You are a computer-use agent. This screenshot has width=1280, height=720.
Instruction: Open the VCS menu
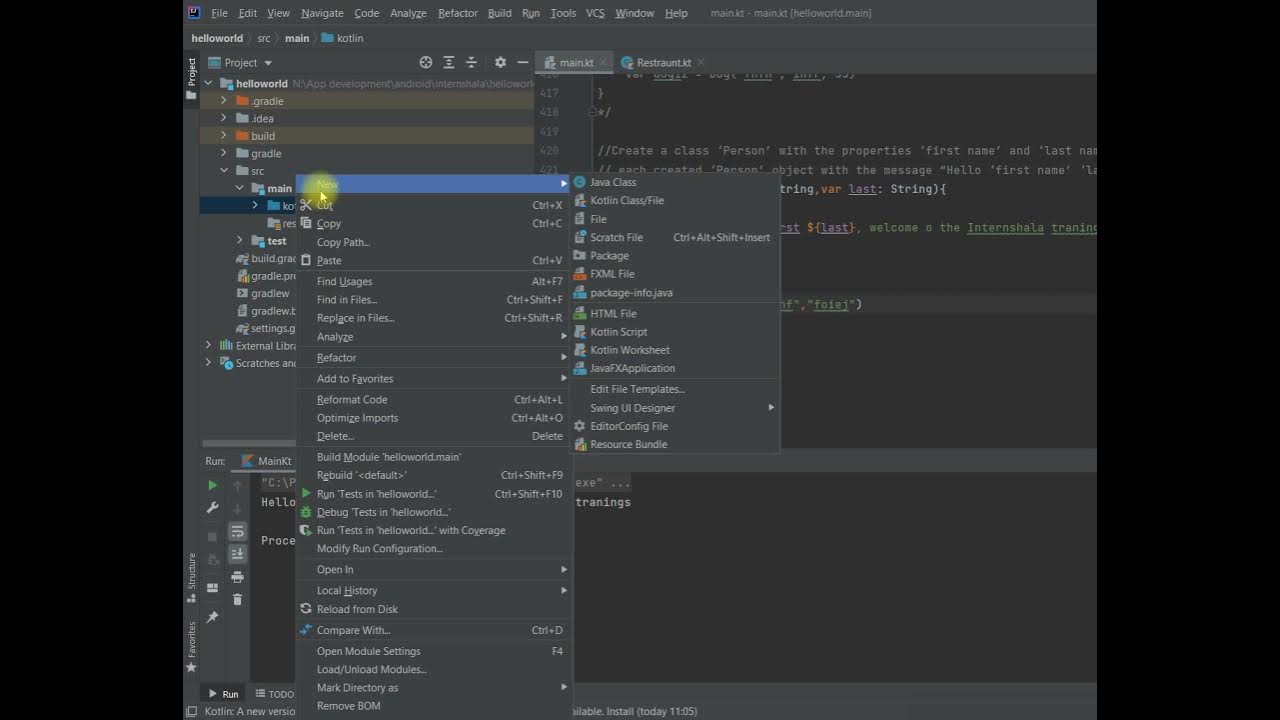click(595, 13)
